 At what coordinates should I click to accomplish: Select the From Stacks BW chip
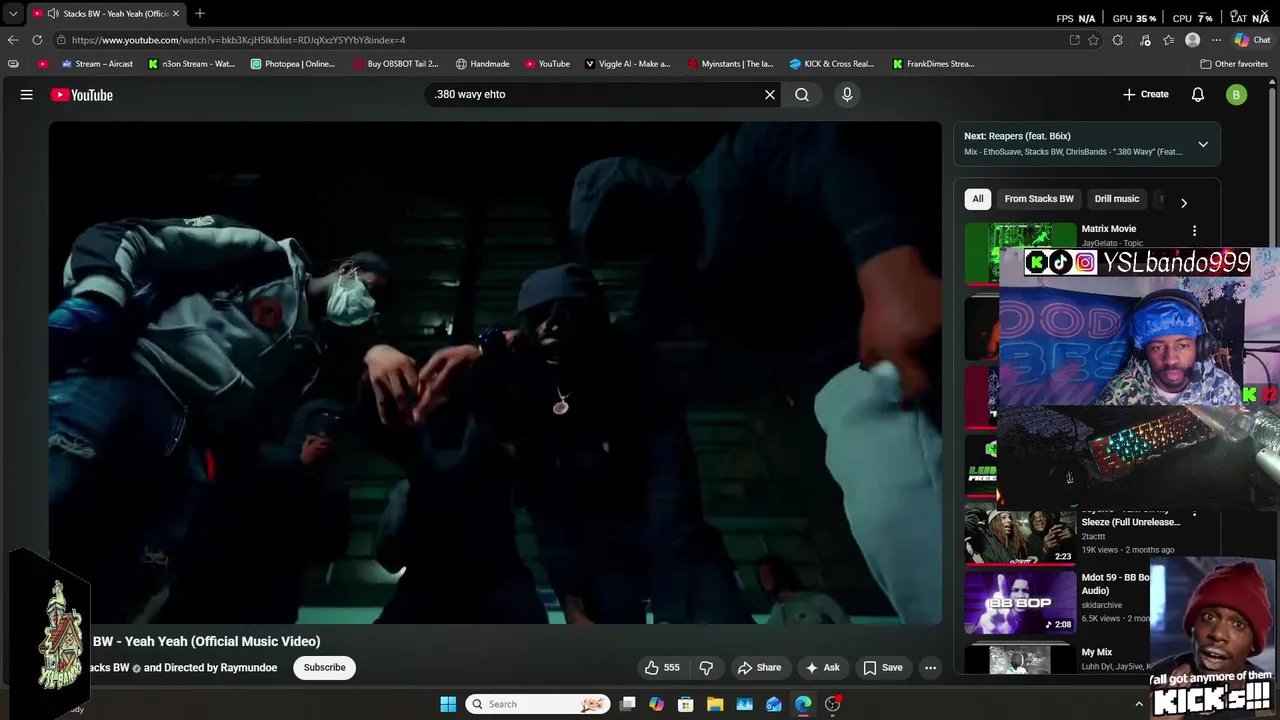[x=1039, y=199]
